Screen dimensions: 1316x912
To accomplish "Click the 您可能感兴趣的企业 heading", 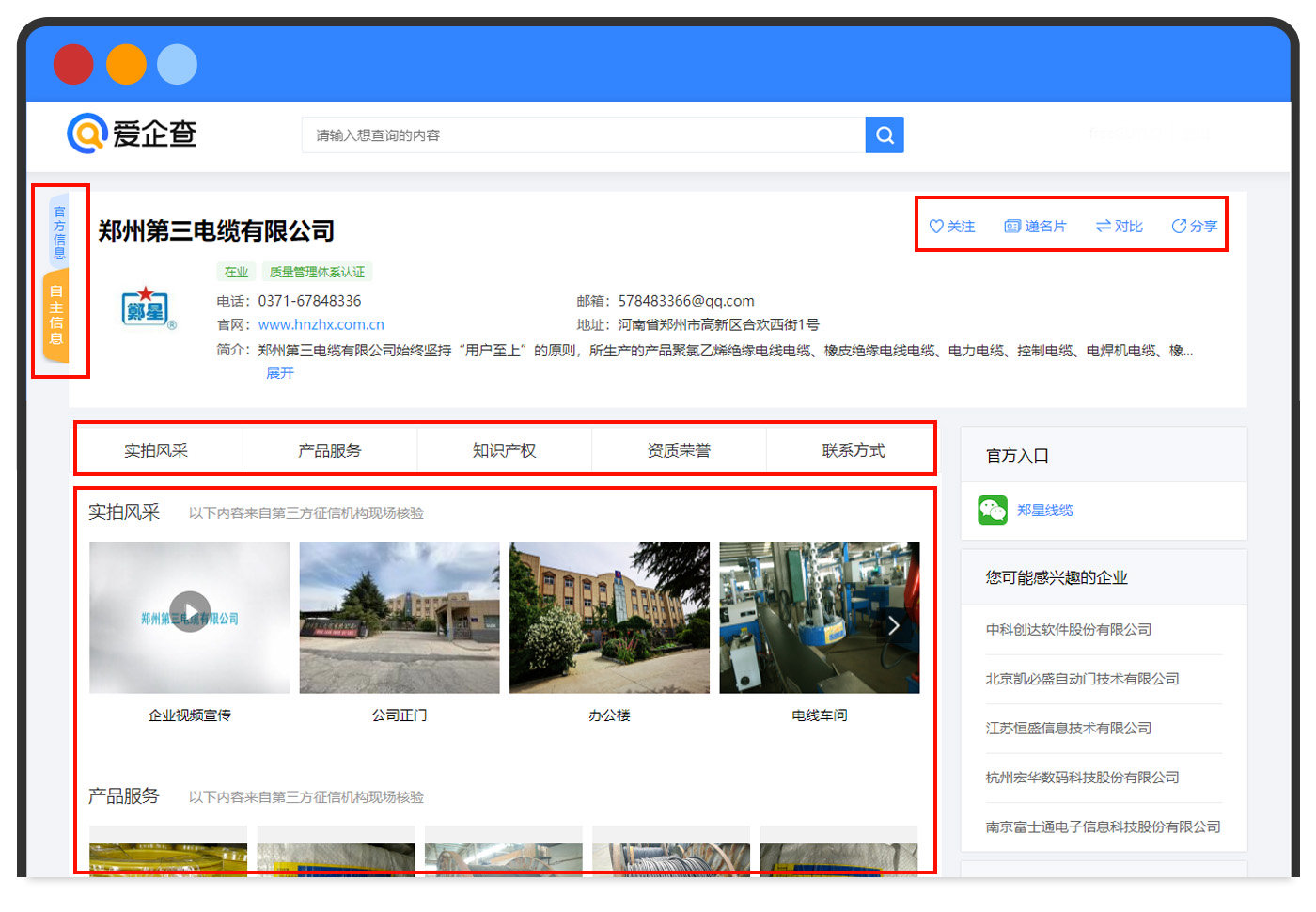I will pyautogui.click(x=1057, y=577).
